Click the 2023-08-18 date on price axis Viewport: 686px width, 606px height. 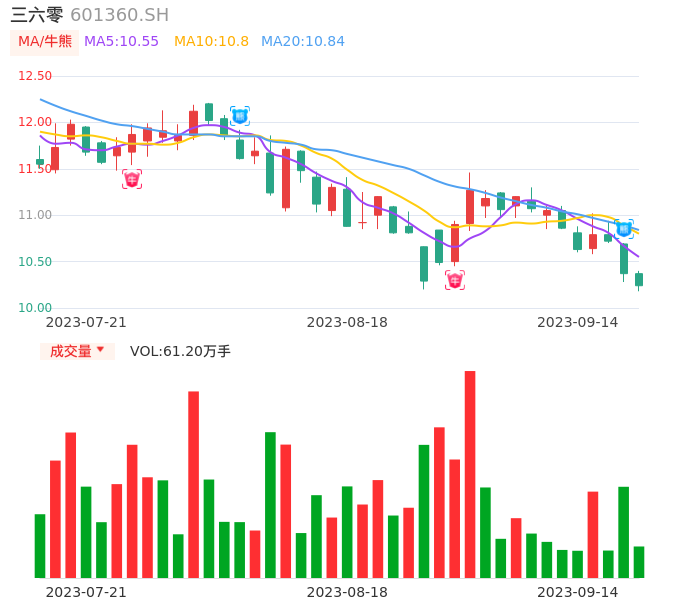(x=347, y=322)
